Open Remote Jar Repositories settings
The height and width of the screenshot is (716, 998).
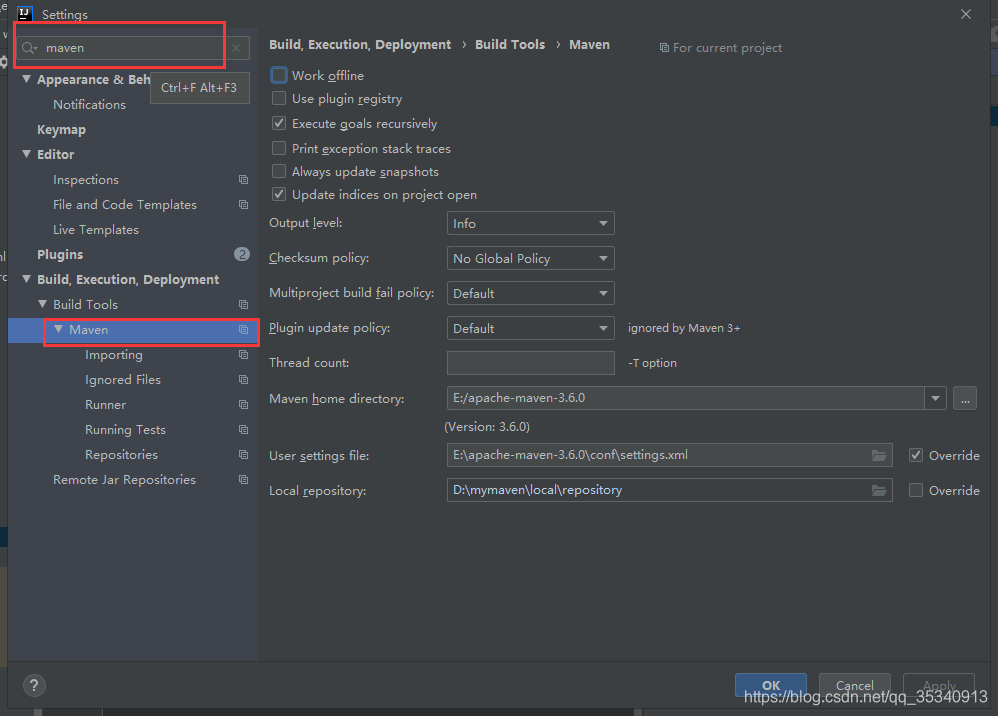124,479
